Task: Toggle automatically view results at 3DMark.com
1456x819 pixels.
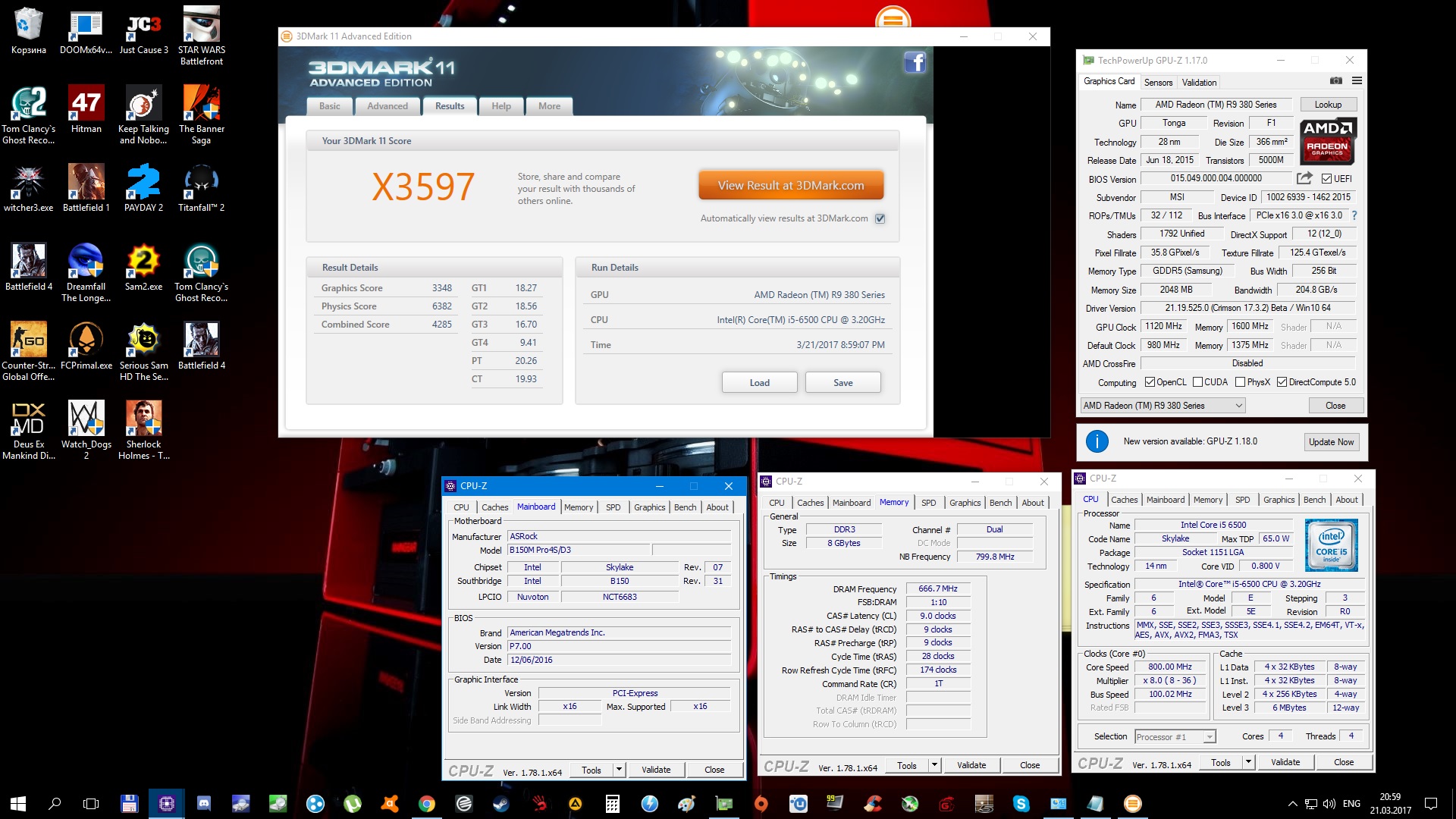Action: point(880,218)
